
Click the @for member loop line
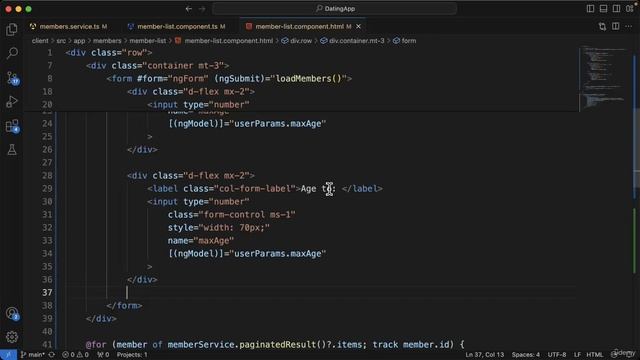click(x=275, y=344)
